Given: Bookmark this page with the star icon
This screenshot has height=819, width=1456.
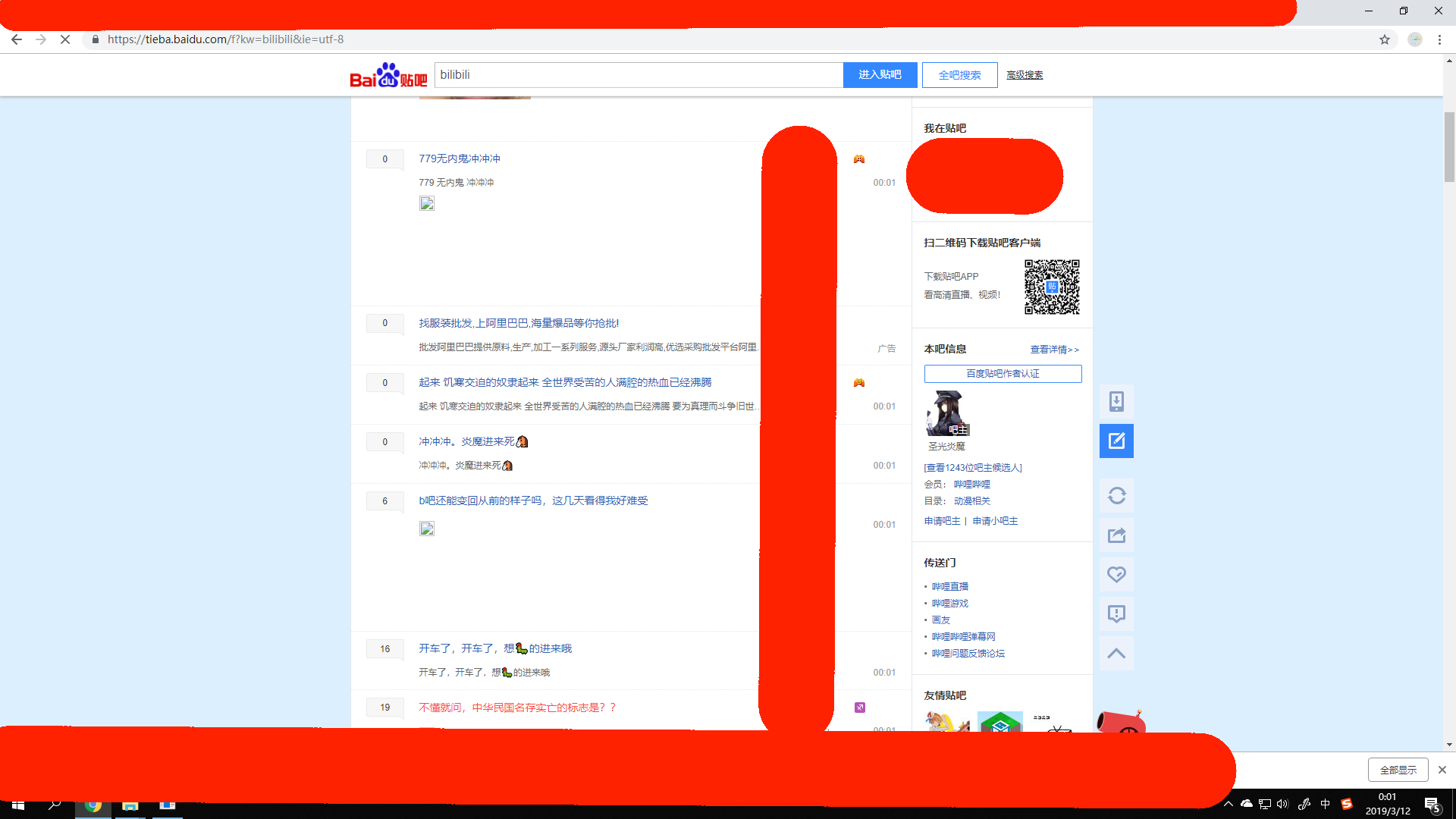Looking at the screenshot, I should tap(1385, 39).
